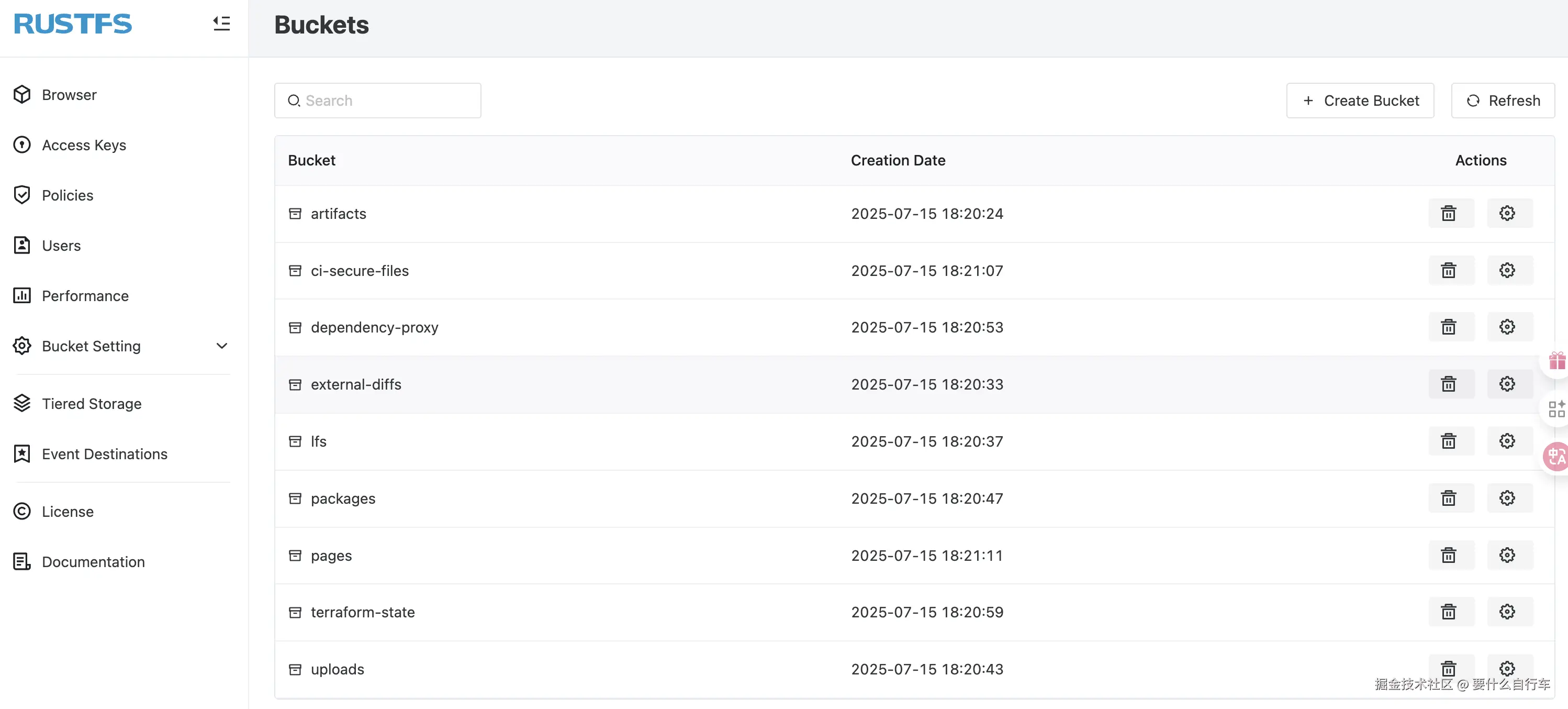Viewport: 1568px width, 709px height.
Task: Open settings gear for lfs bucket
Action: click(x=1507, y=441)
